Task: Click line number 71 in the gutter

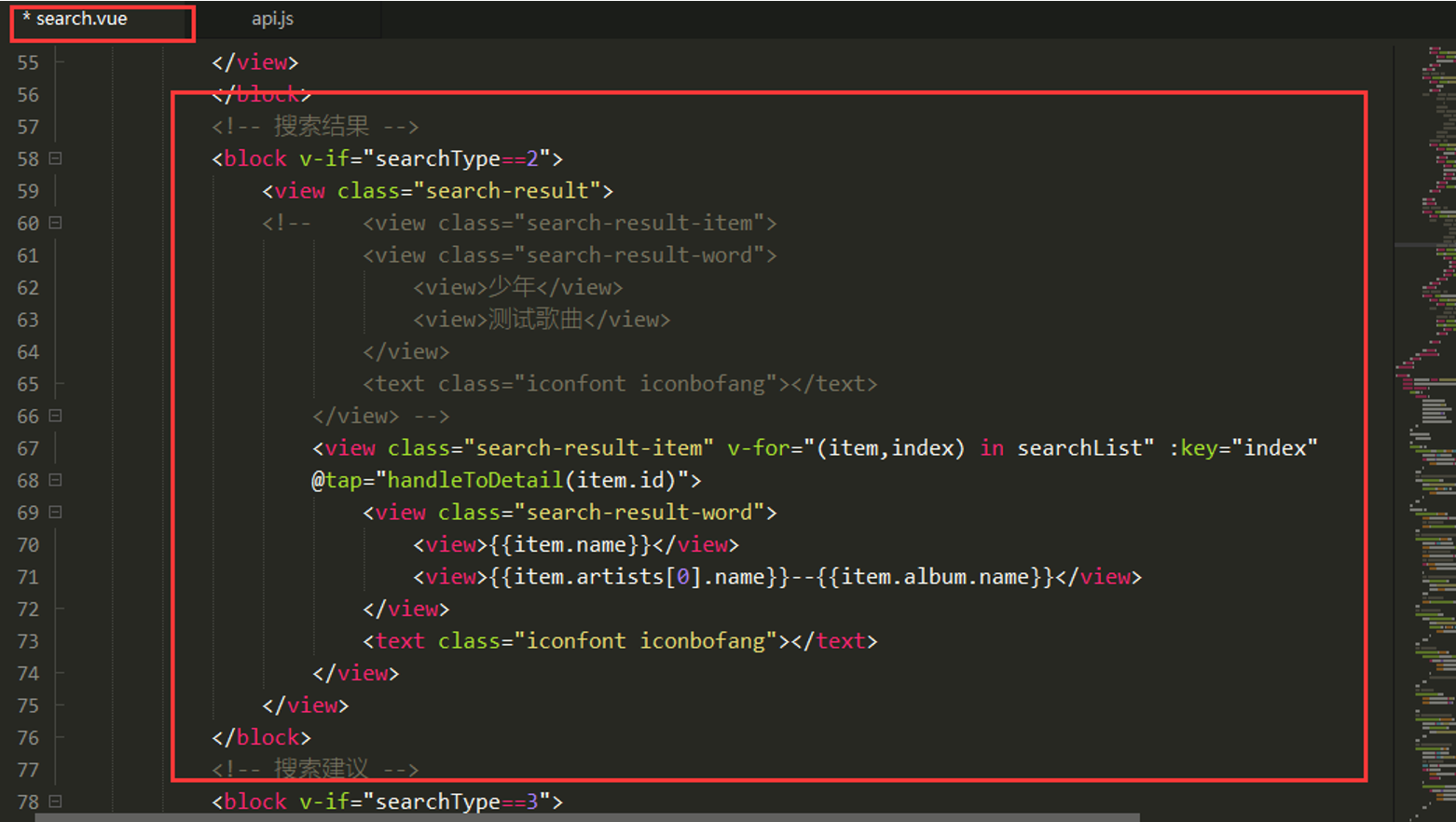Action: click(x=28, y=577)
